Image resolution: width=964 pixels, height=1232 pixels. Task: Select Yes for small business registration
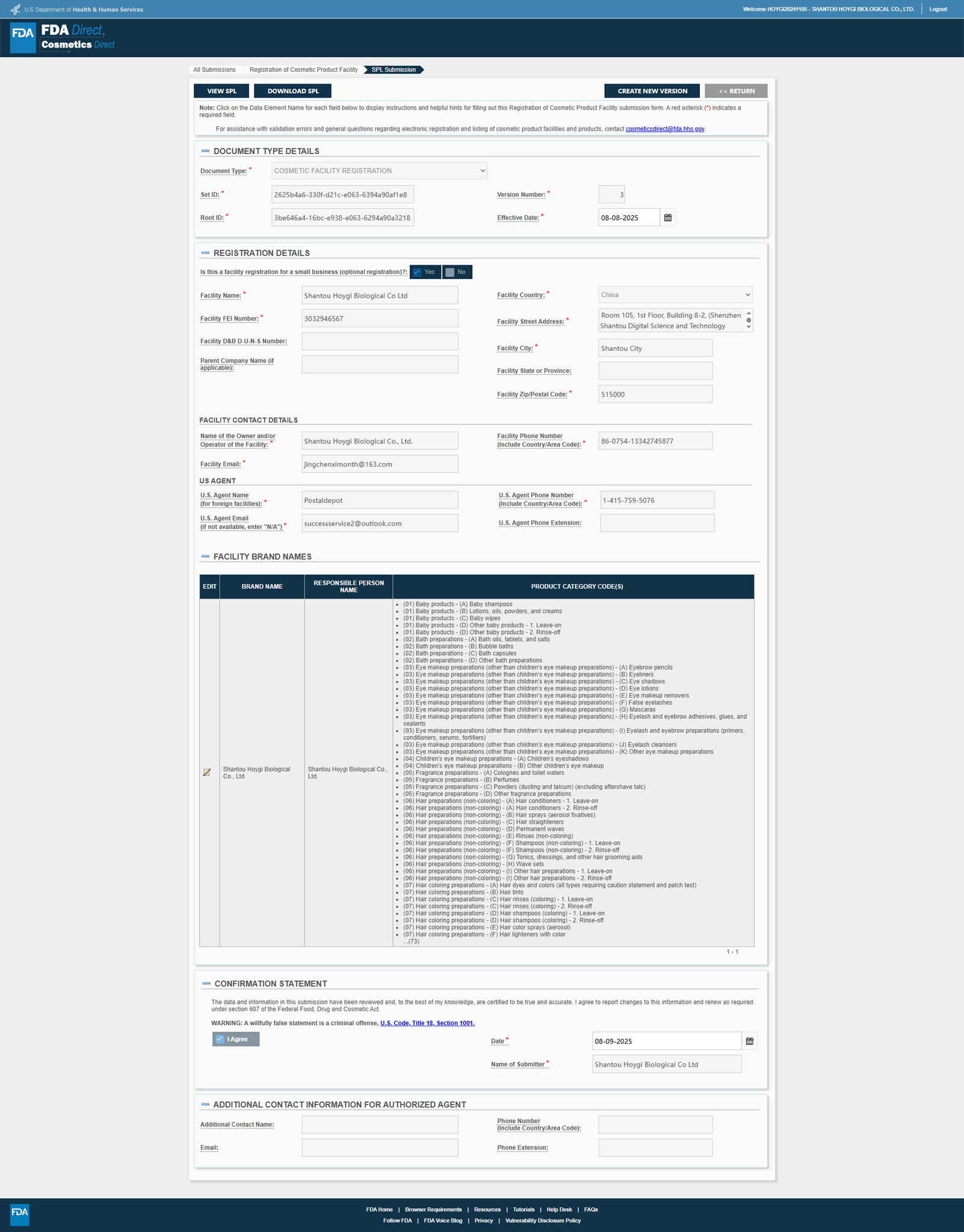coord(425,272)
